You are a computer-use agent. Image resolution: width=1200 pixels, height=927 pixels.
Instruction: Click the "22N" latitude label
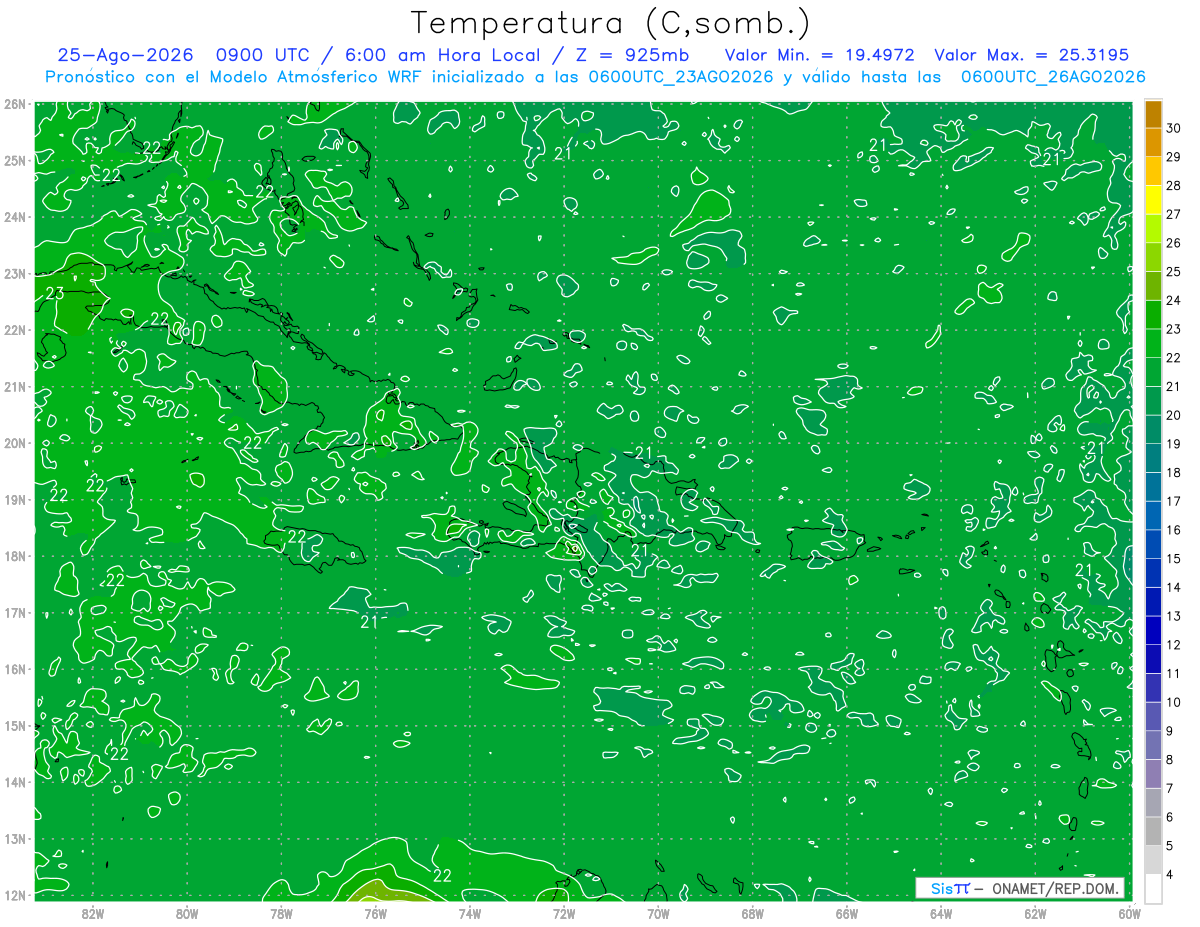15,330
